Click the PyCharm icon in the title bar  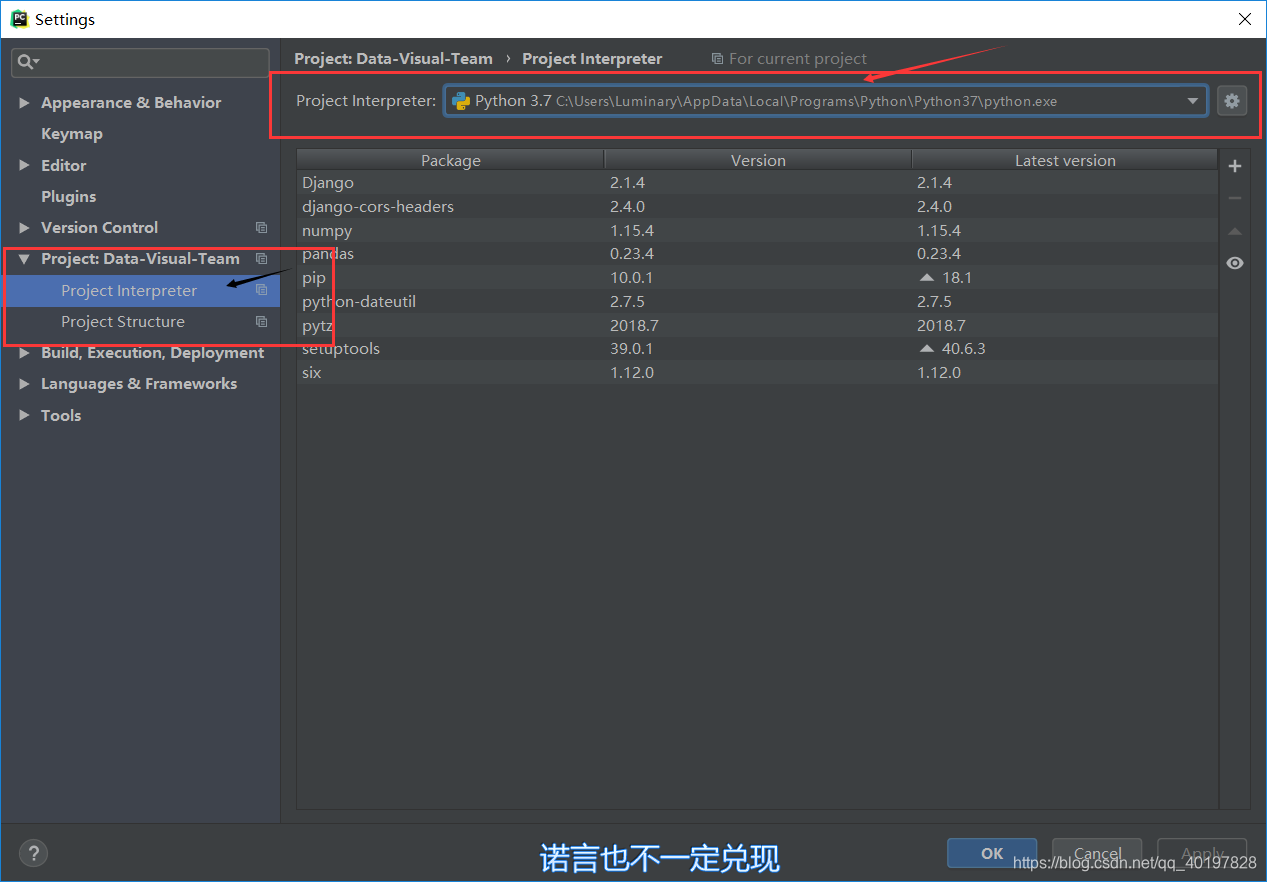(x=19, y=19)
